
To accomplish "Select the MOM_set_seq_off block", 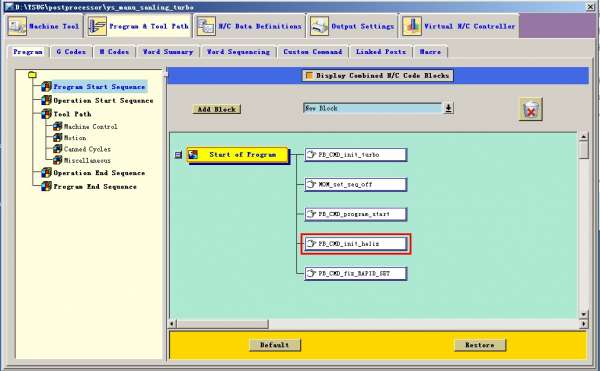I will coord(356,184).
